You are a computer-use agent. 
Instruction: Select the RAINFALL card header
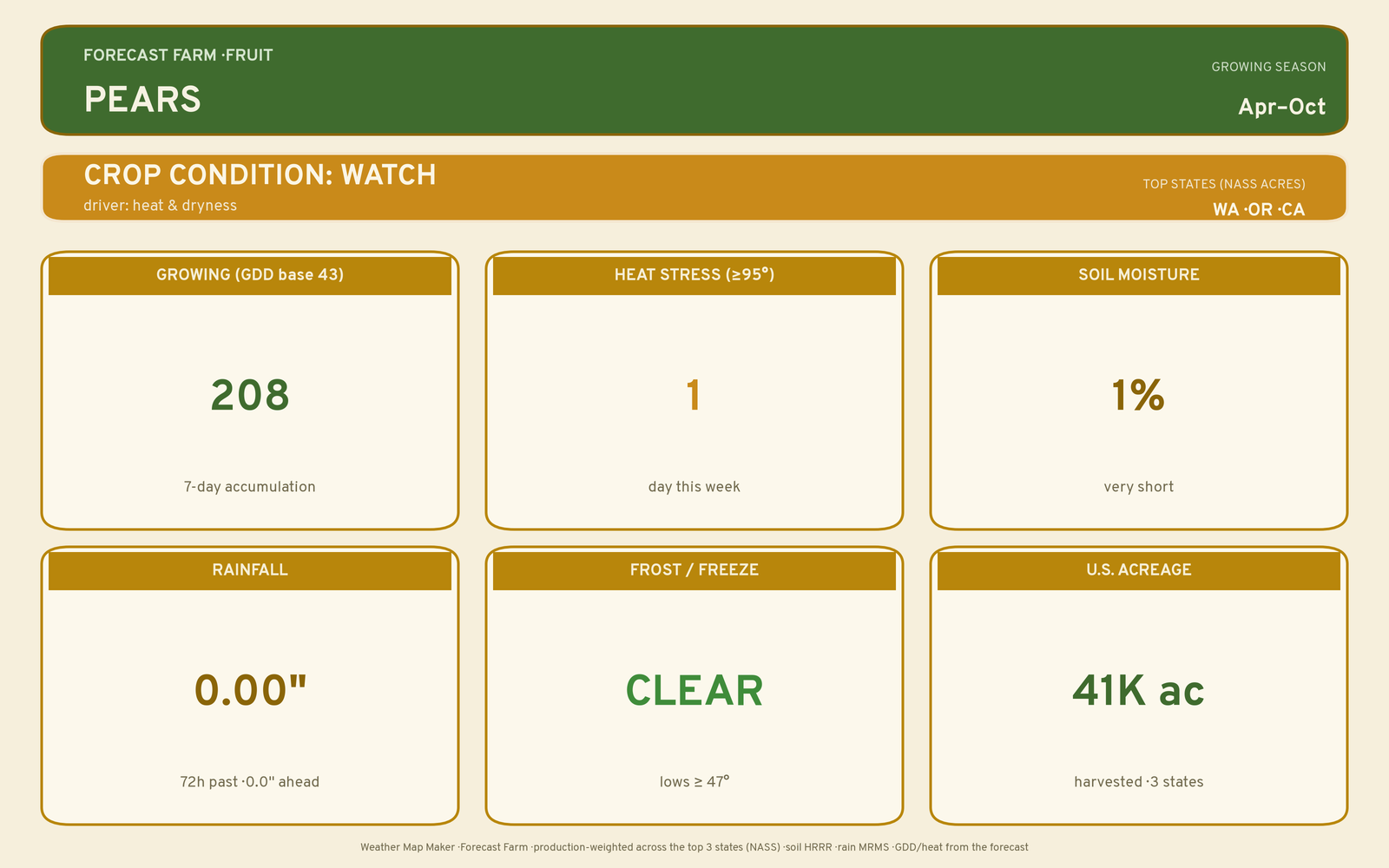pyautogui.click(x=250, y=570)
